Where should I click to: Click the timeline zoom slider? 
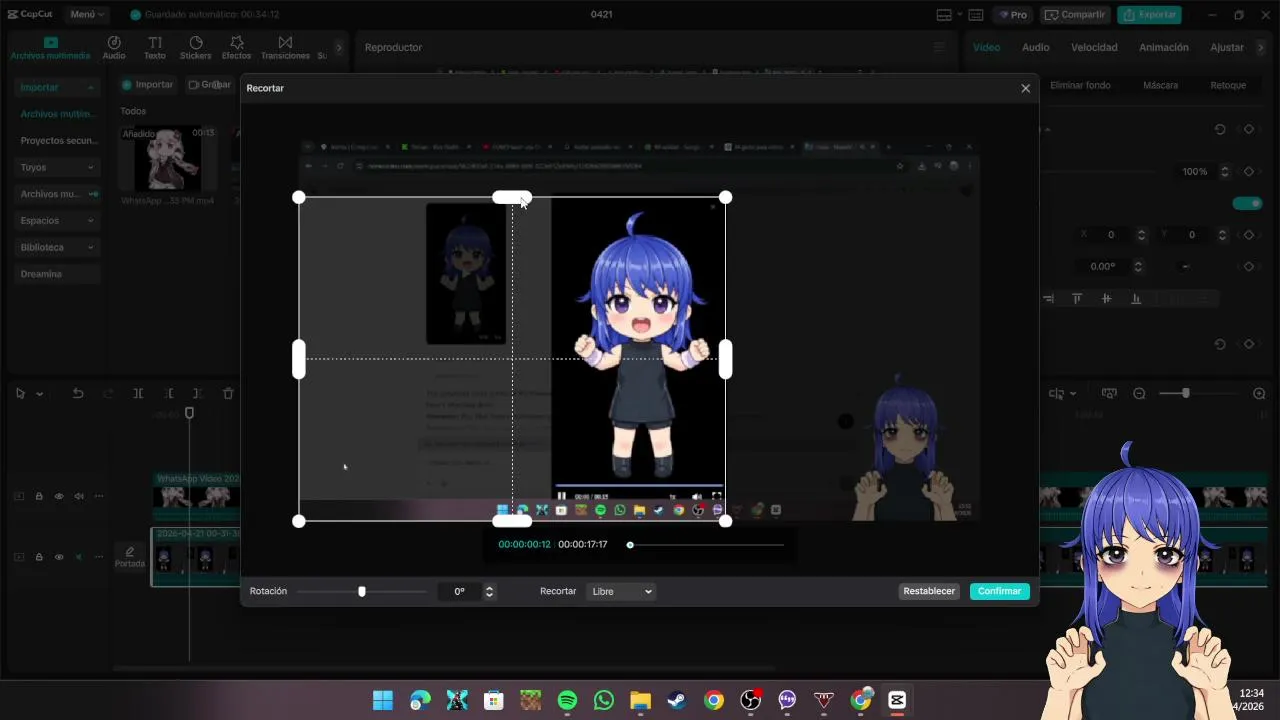click(1186, 394)
